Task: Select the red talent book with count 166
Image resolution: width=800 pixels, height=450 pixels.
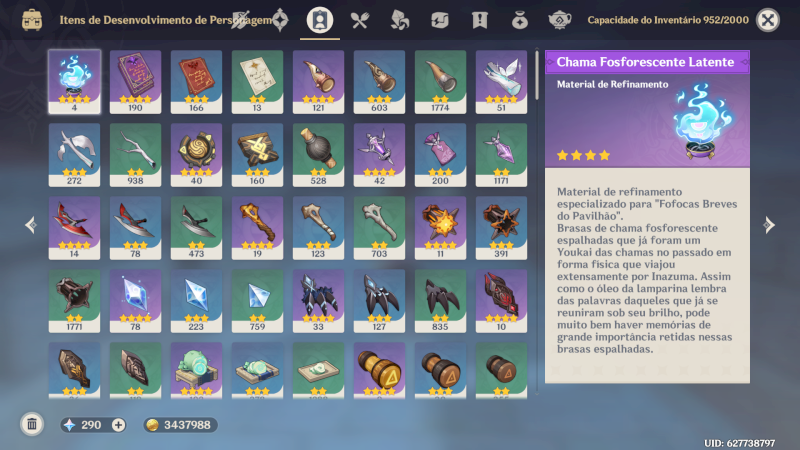Action: click(x=196, y=82)
